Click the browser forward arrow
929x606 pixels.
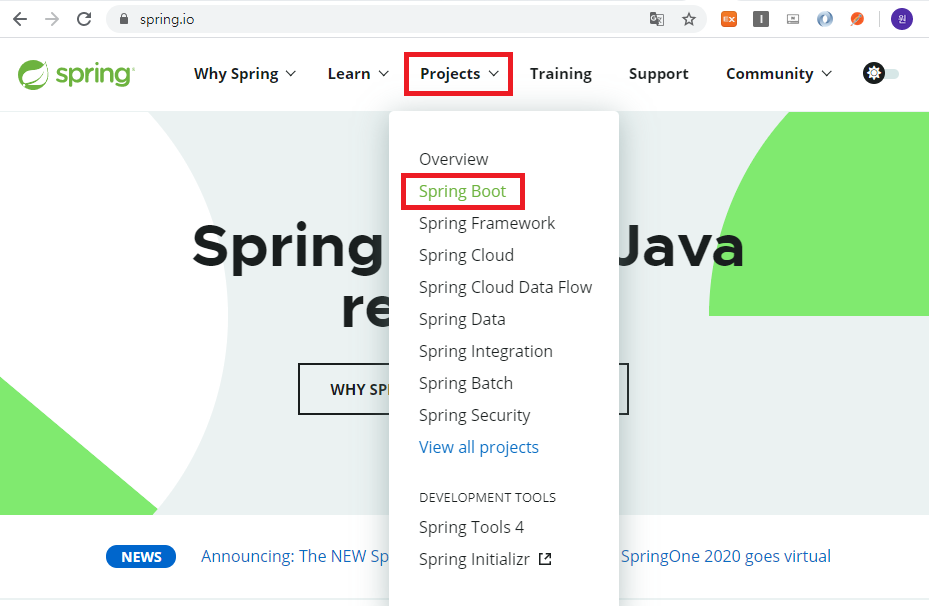[52, 19]
